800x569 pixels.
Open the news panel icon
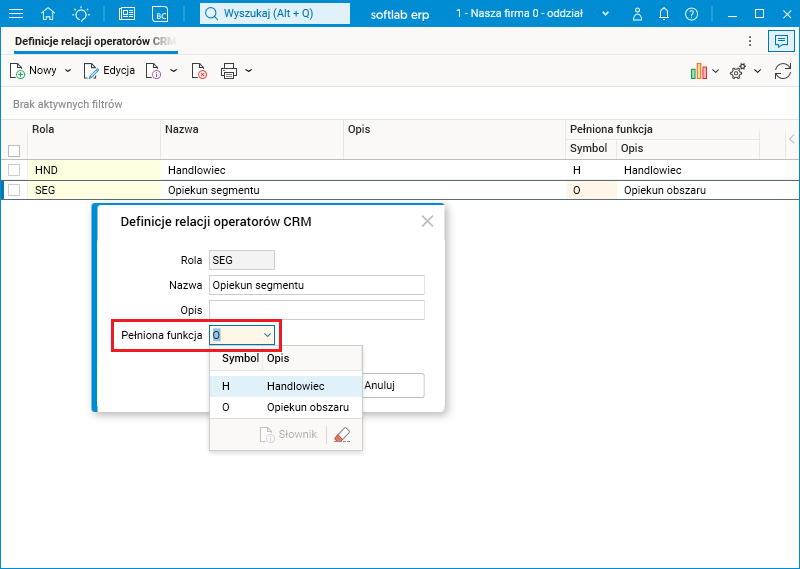(127, 14)
